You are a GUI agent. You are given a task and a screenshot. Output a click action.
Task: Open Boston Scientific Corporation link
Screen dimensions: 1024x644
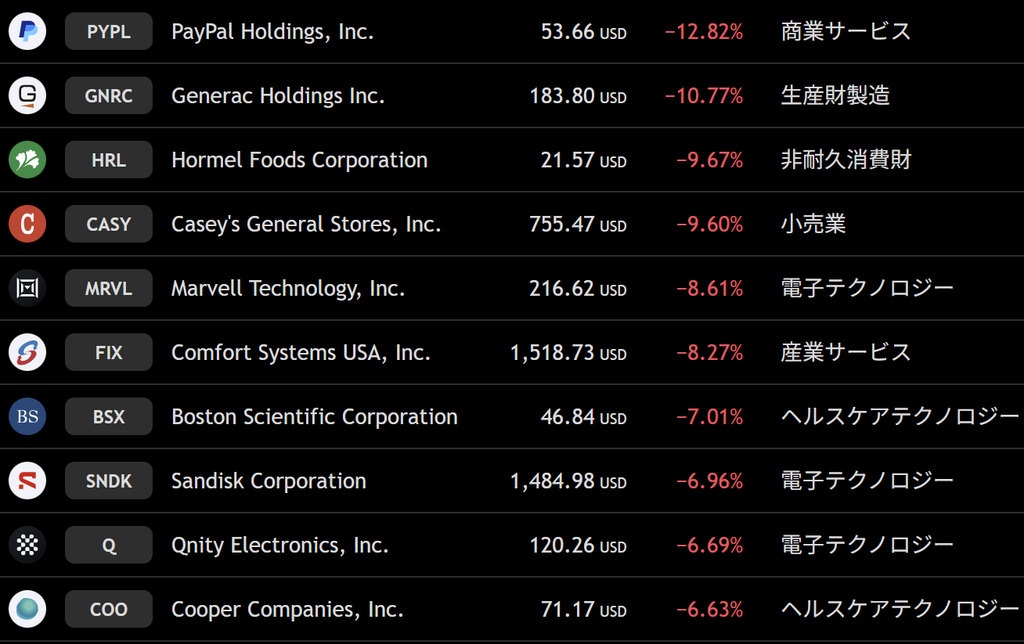[x=314, y=417]
